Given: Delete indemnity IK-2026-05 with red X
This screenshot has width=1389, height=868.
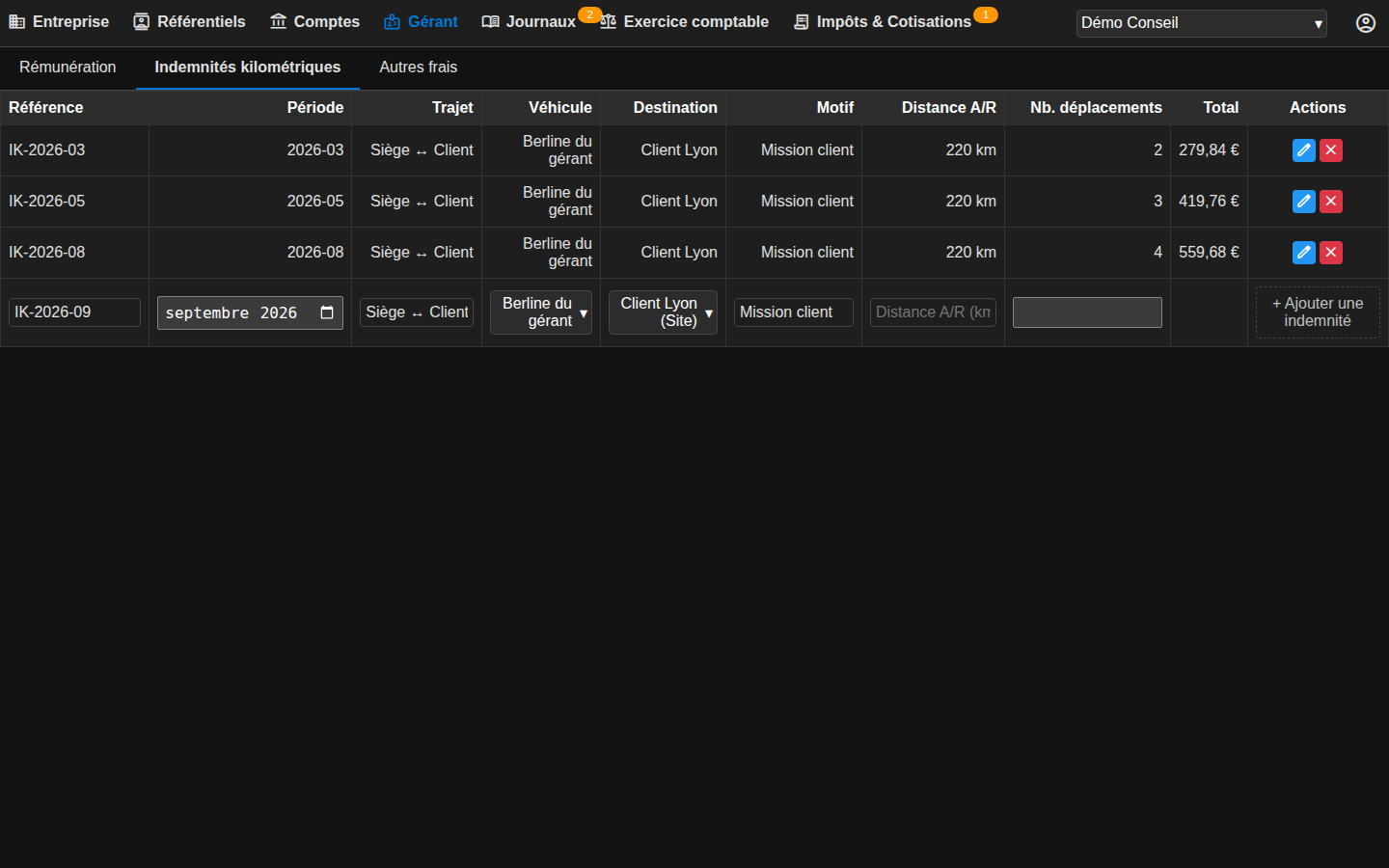Looking at the screenshot, I should [x=1330, y=202].
